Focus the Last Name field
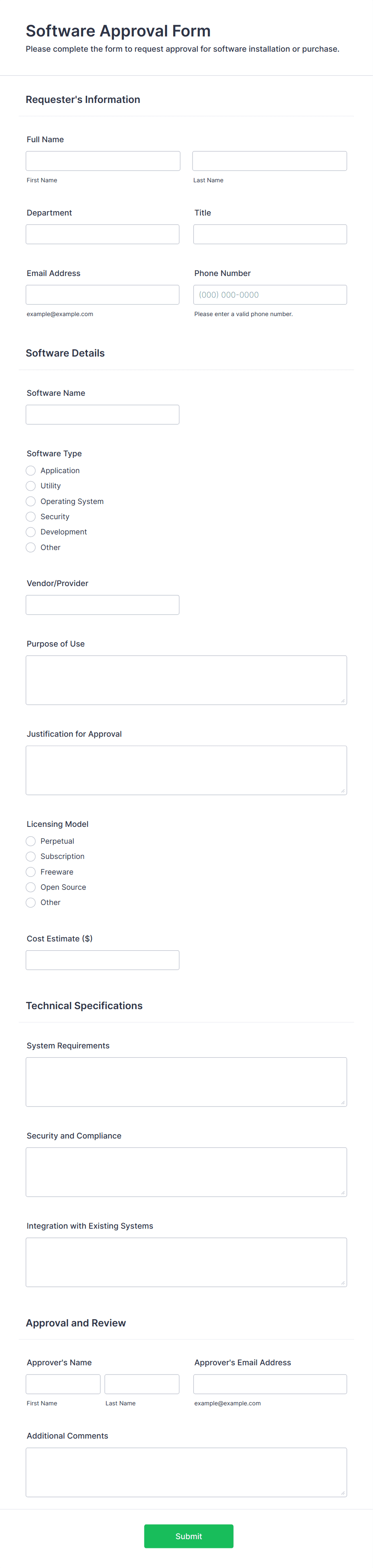 coord(269,160)
